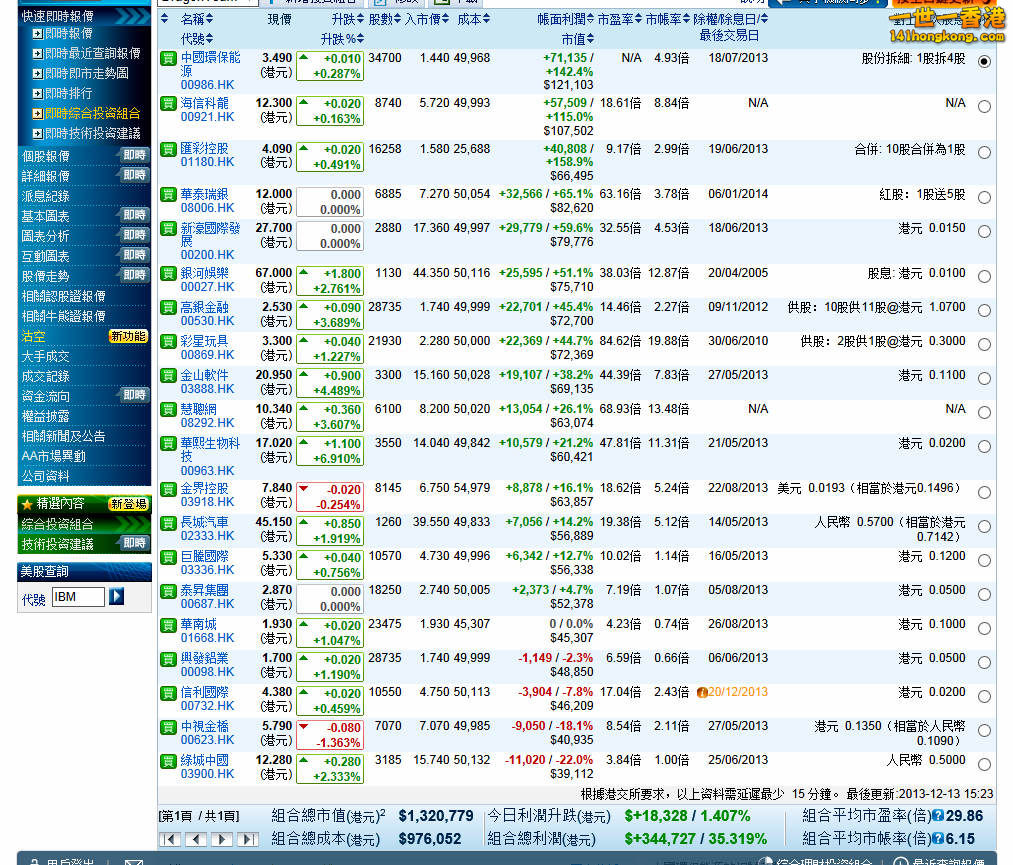Sort by 代號 column header
This screenshot has width=1013, height=865.
[x=197, y=39]
